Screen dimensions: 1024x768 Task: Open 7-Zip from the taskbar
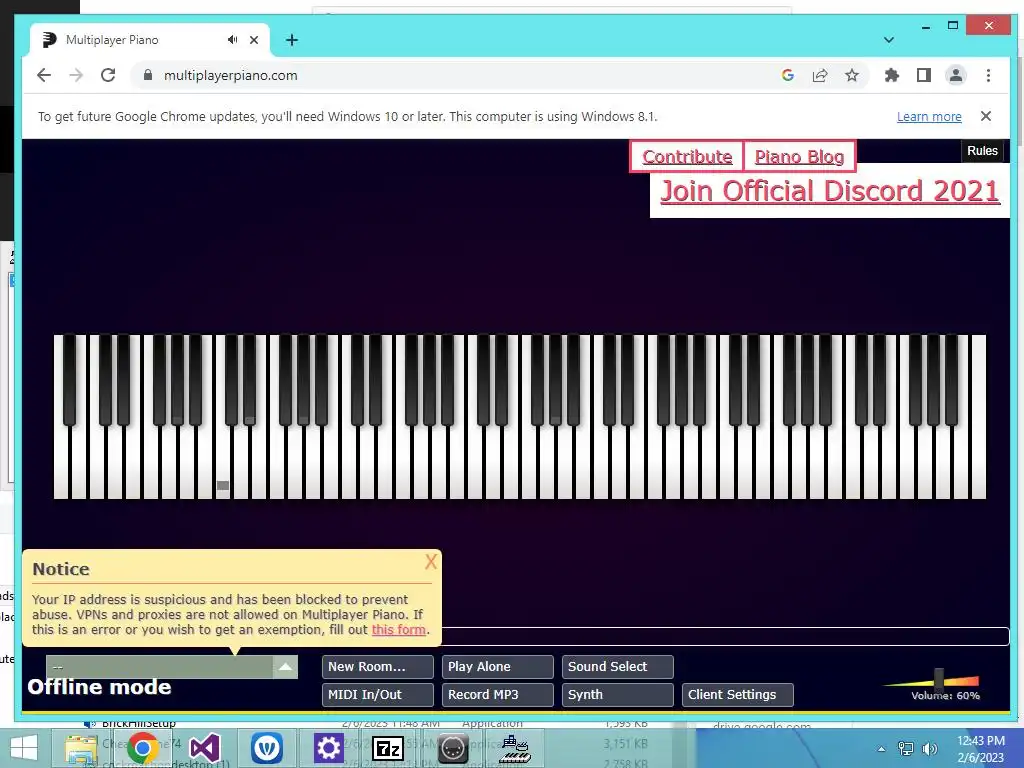pos(387,748)
